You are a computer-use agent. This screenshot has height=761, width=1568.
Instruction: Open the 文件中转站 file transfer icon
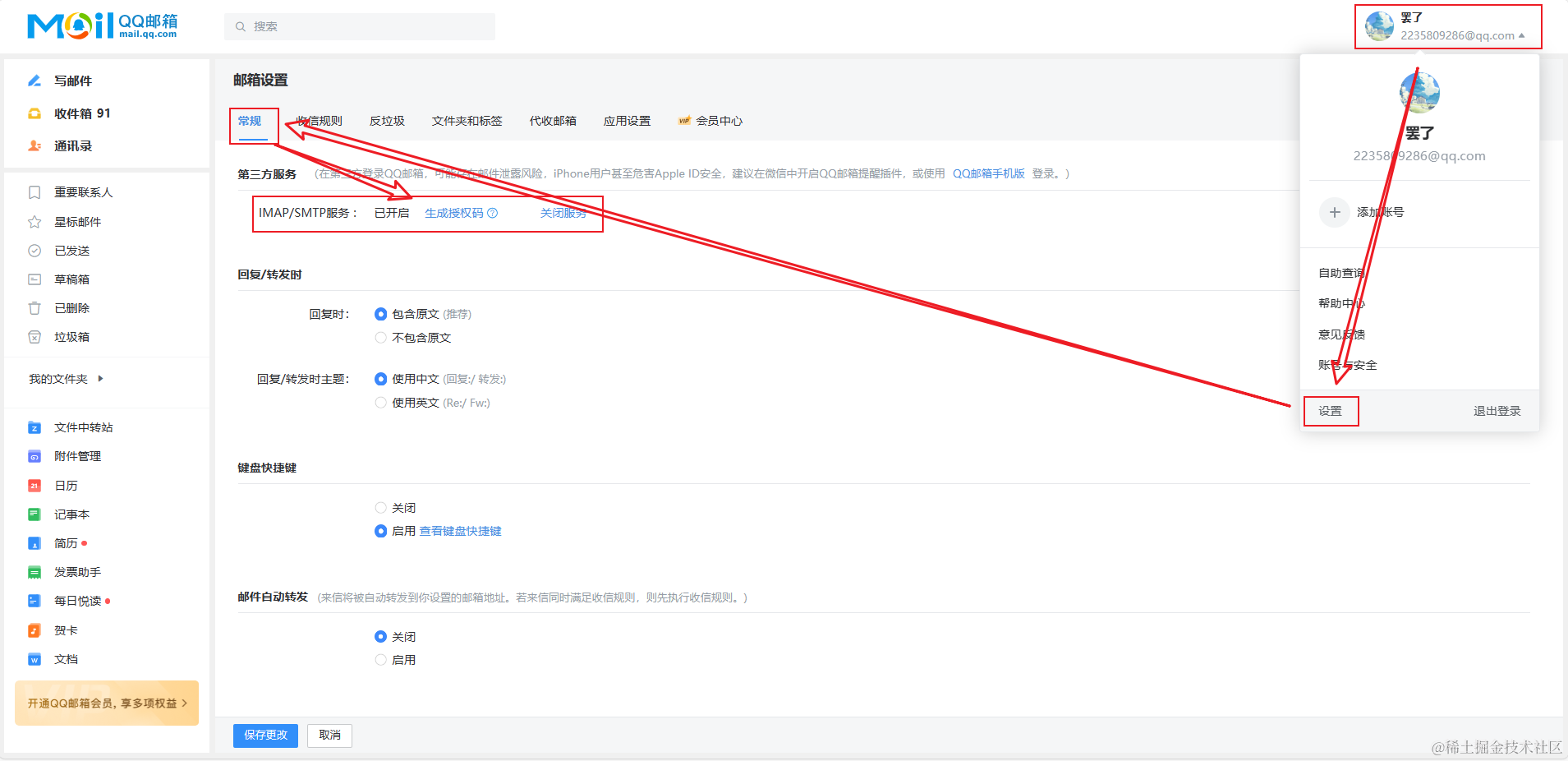click(34, 427)
